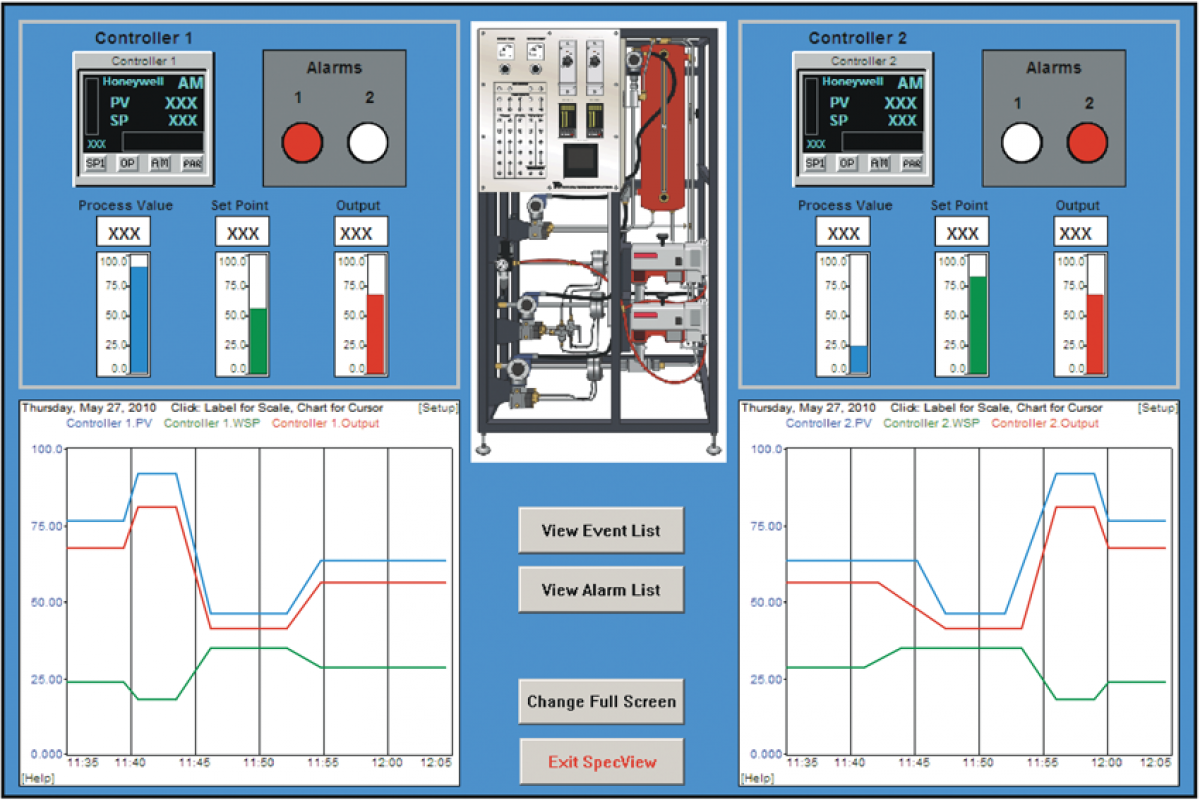Click the process trainer equipment image

(x=599, y=240)
